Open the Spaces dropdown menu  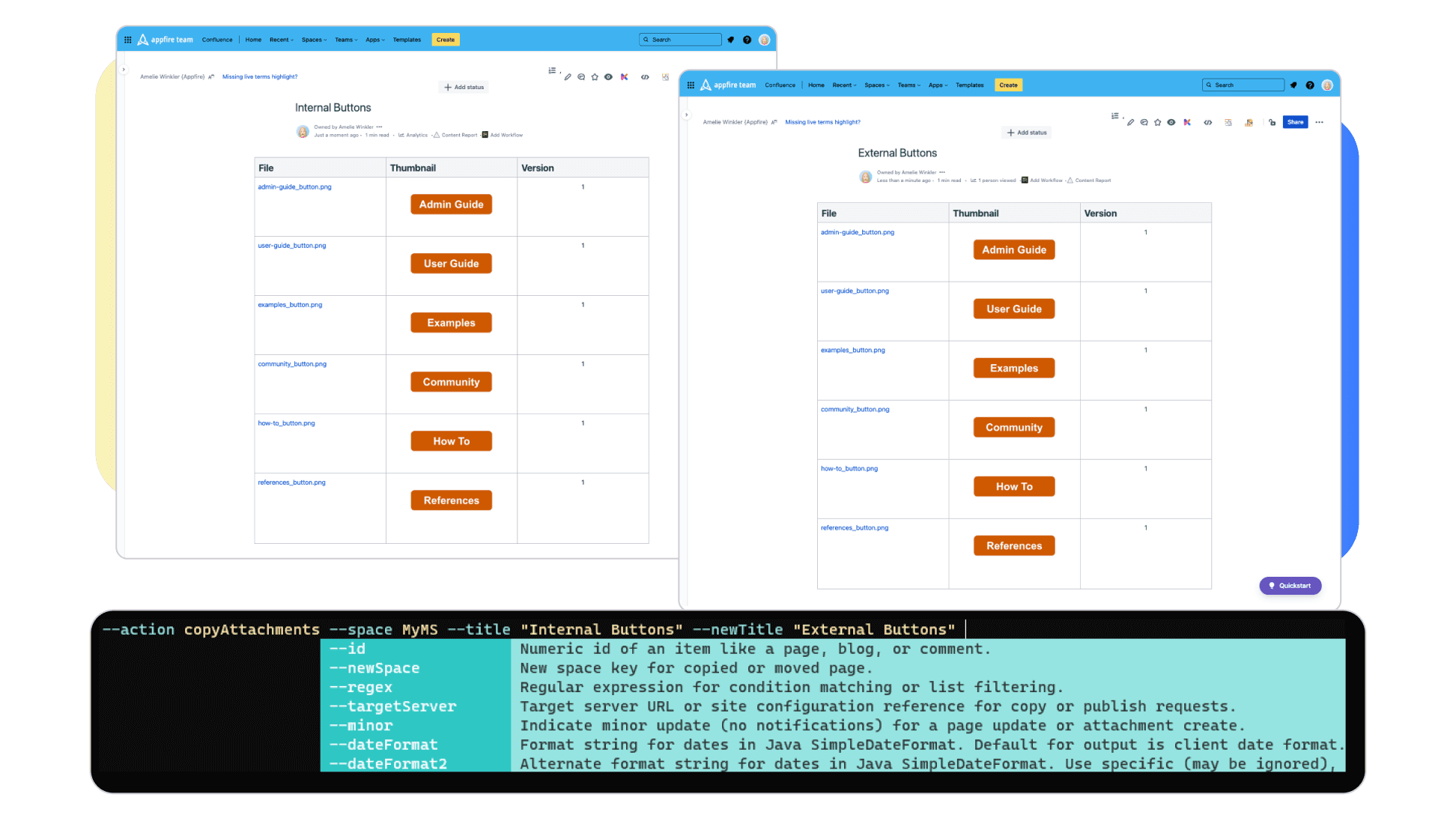(x=876, y=85)
